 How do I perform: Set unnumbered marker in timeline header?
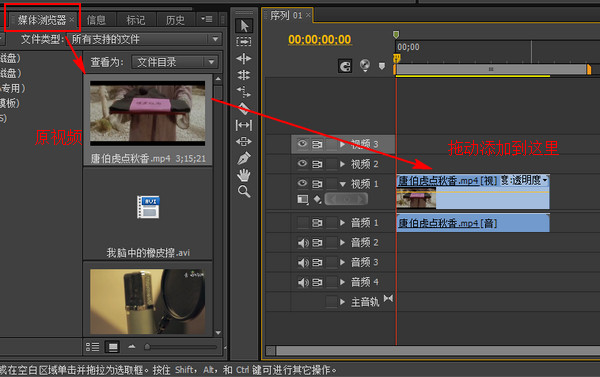382,66
